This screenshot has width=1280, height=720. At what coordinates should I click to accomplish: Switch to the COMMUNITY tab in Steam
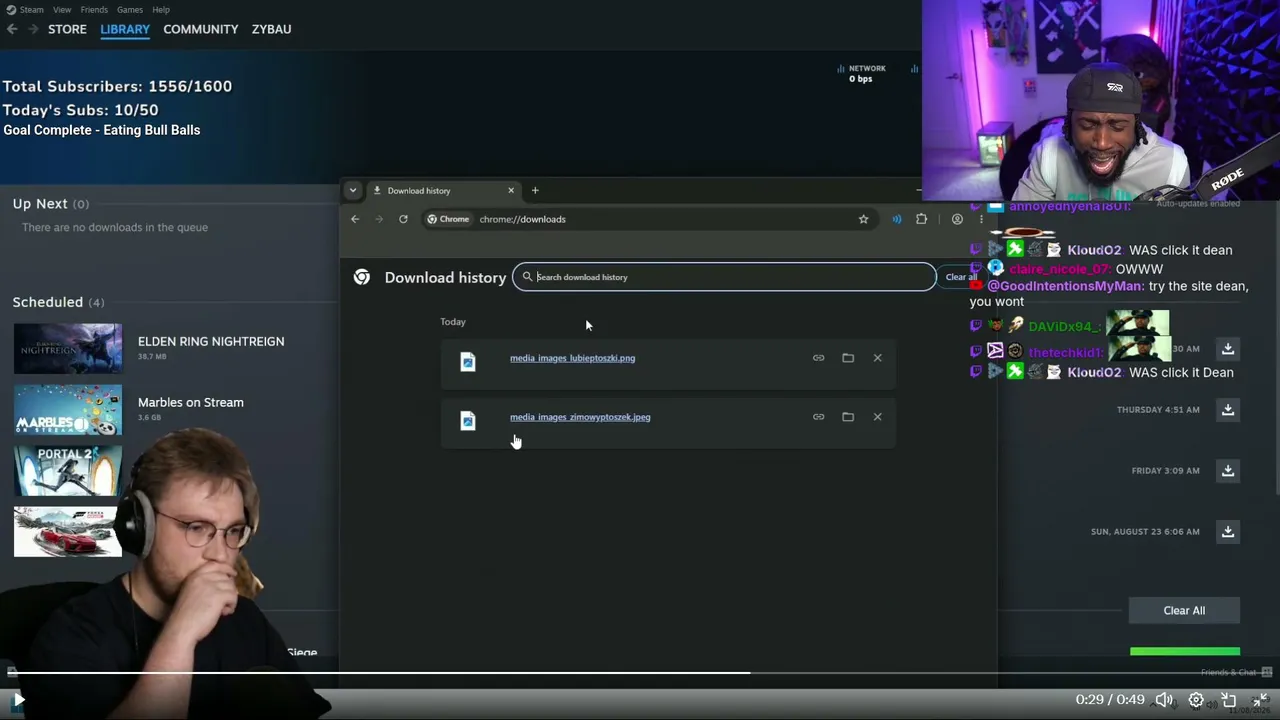tap(200, 29)
